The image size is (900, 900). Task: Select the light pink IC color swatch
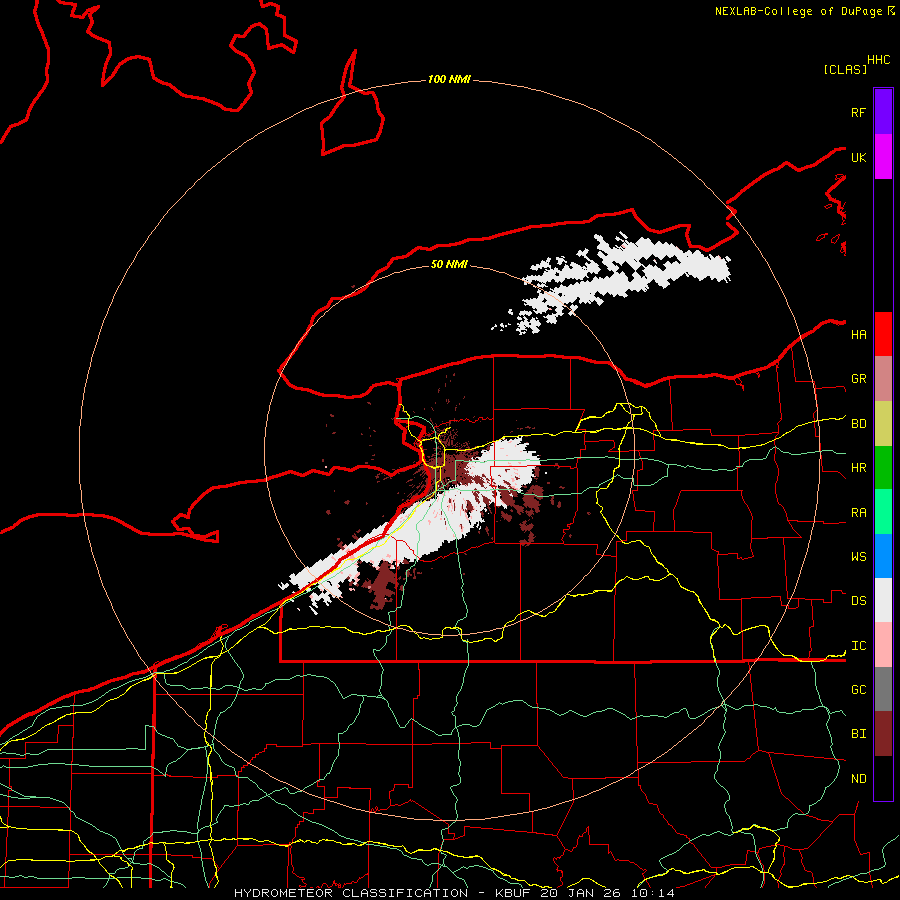883,645
